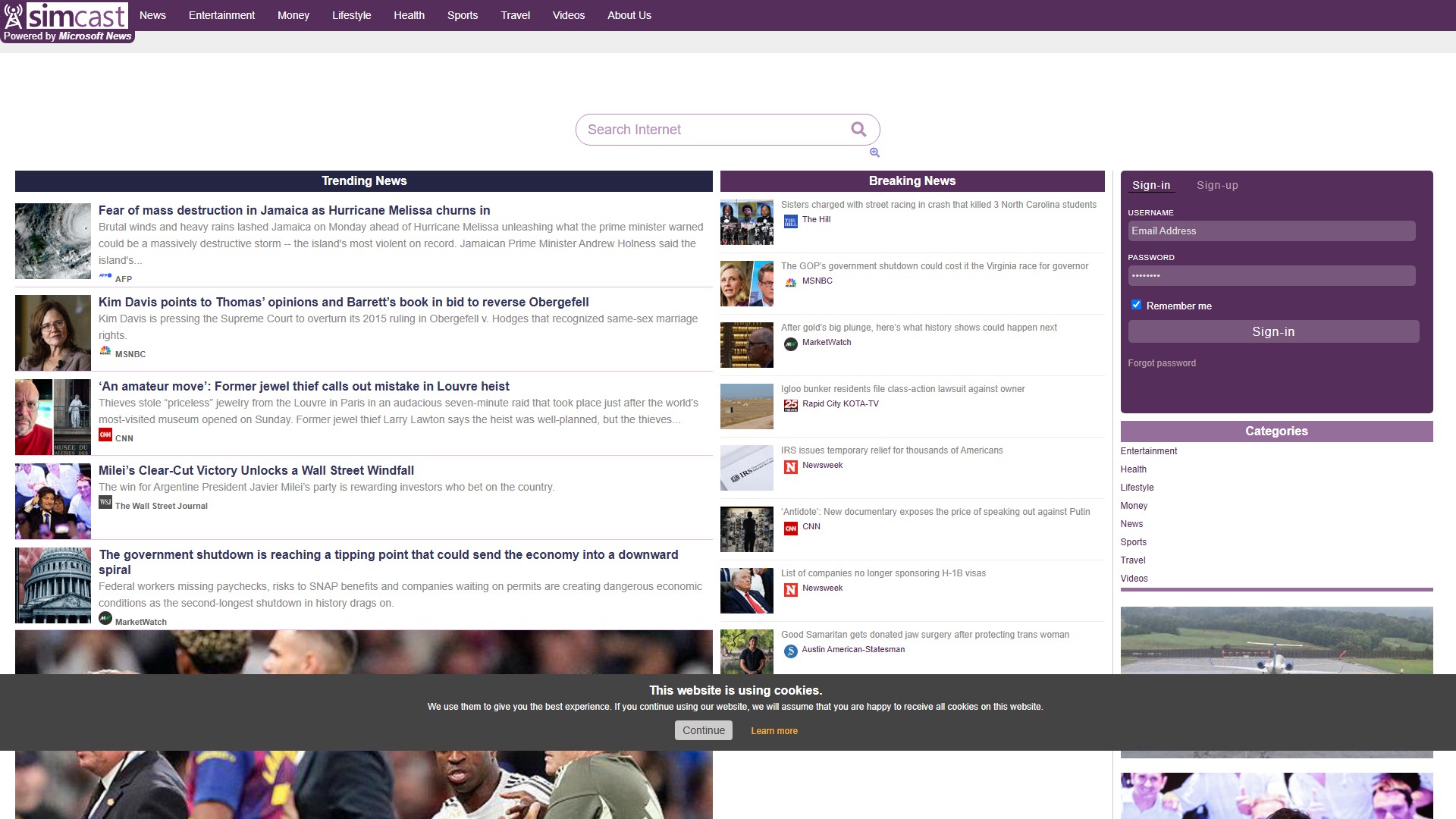Toggle the Remember me checkbox
The height and width of the screenshot is (819, 1456).
tap(1136, 305)
